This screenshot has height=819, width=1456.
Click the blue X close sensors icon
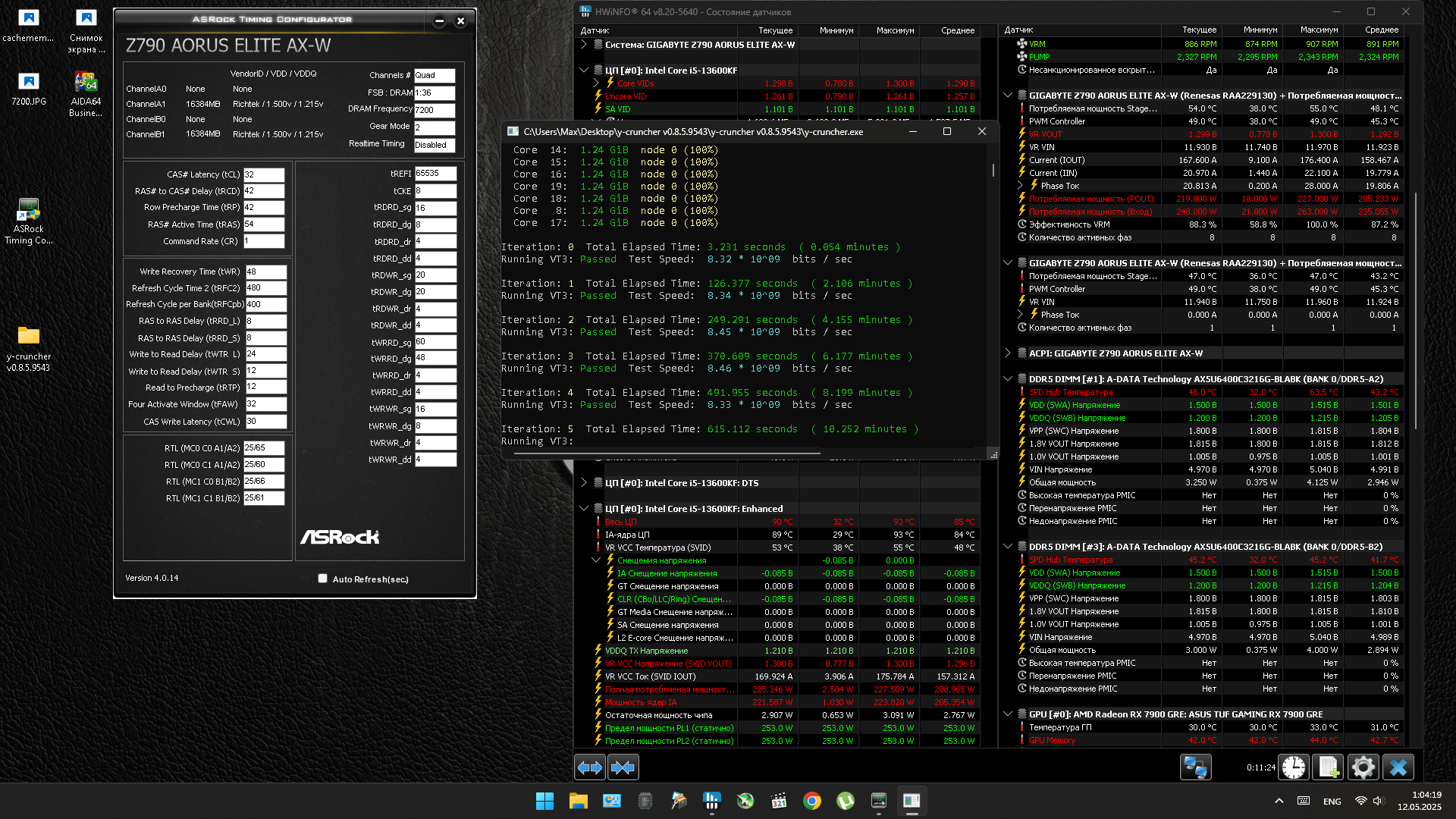point(1398,767)
